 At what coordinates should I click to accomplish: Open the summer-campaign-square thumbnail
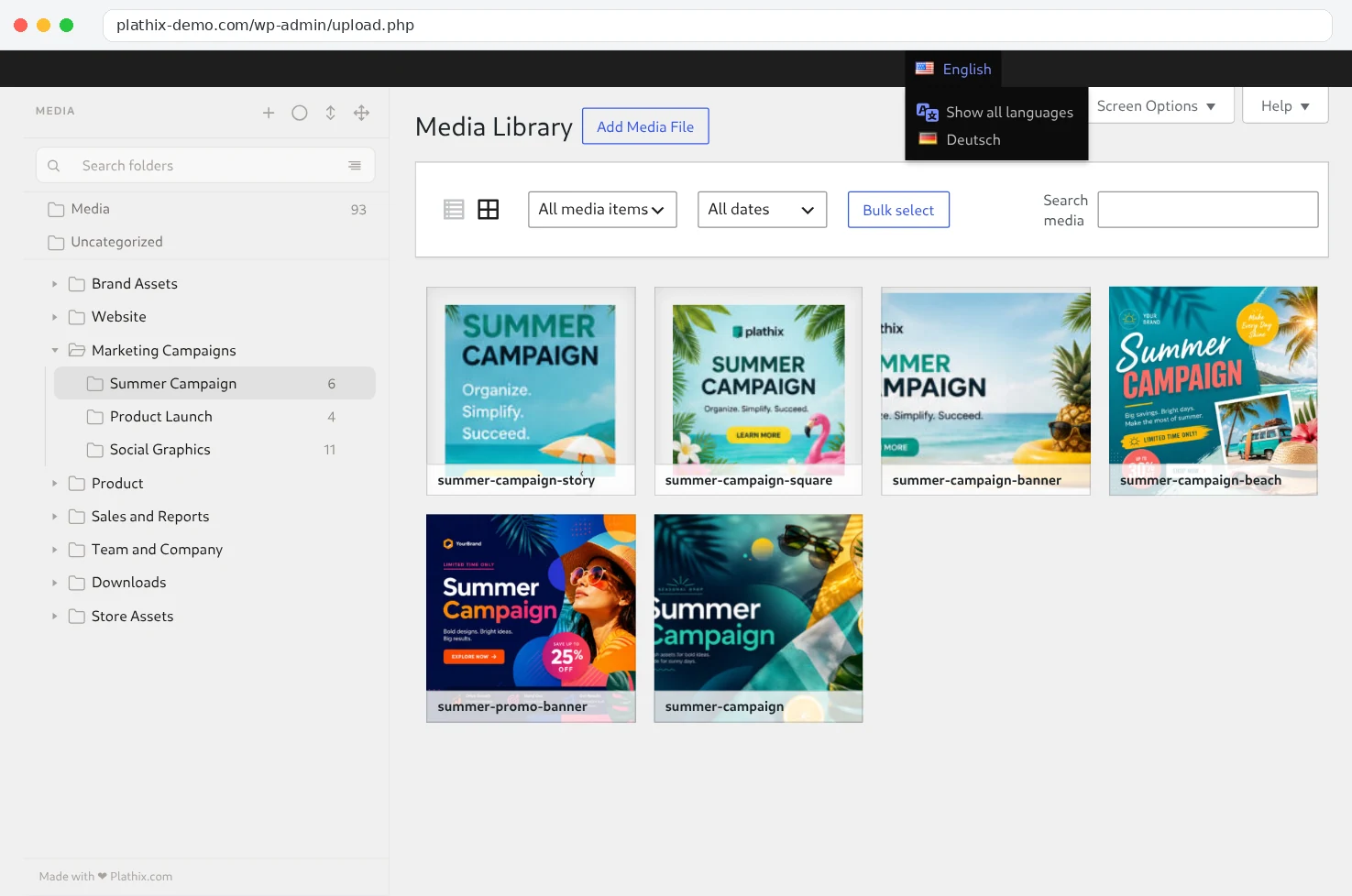[758, 391]
